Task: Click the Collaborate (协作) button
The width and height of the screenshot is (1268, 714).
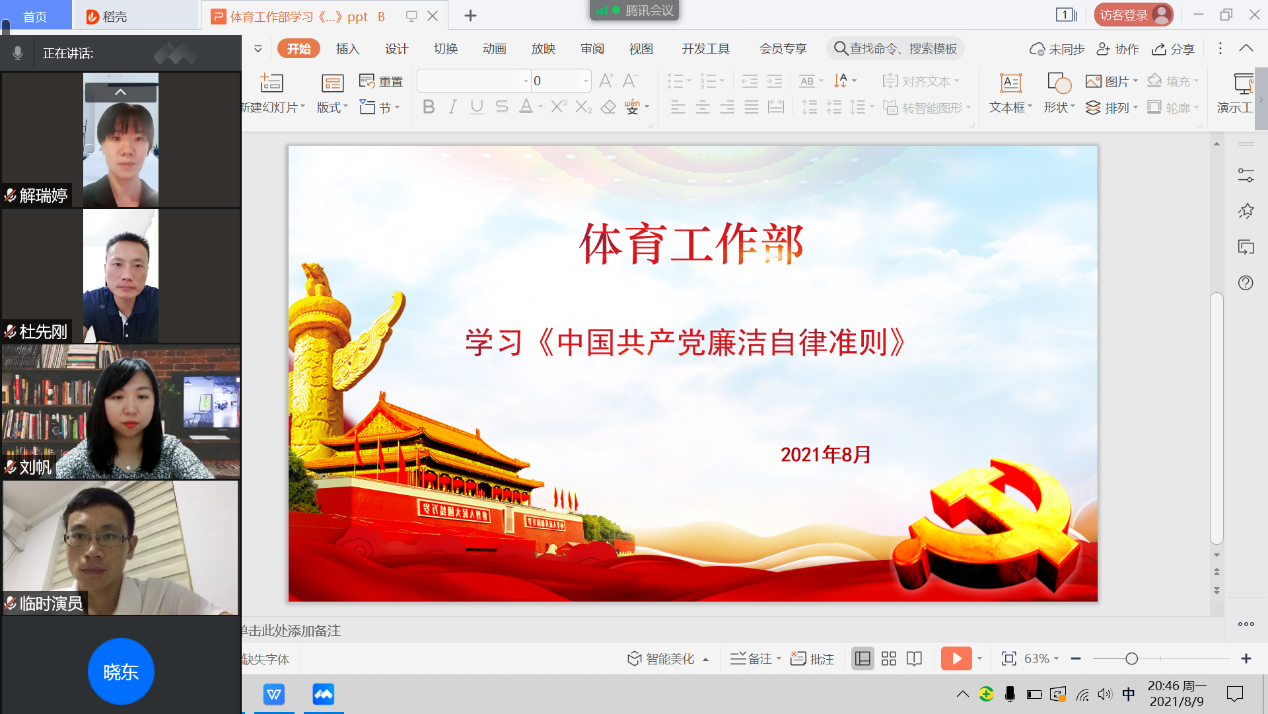Action: [1117, 49]
